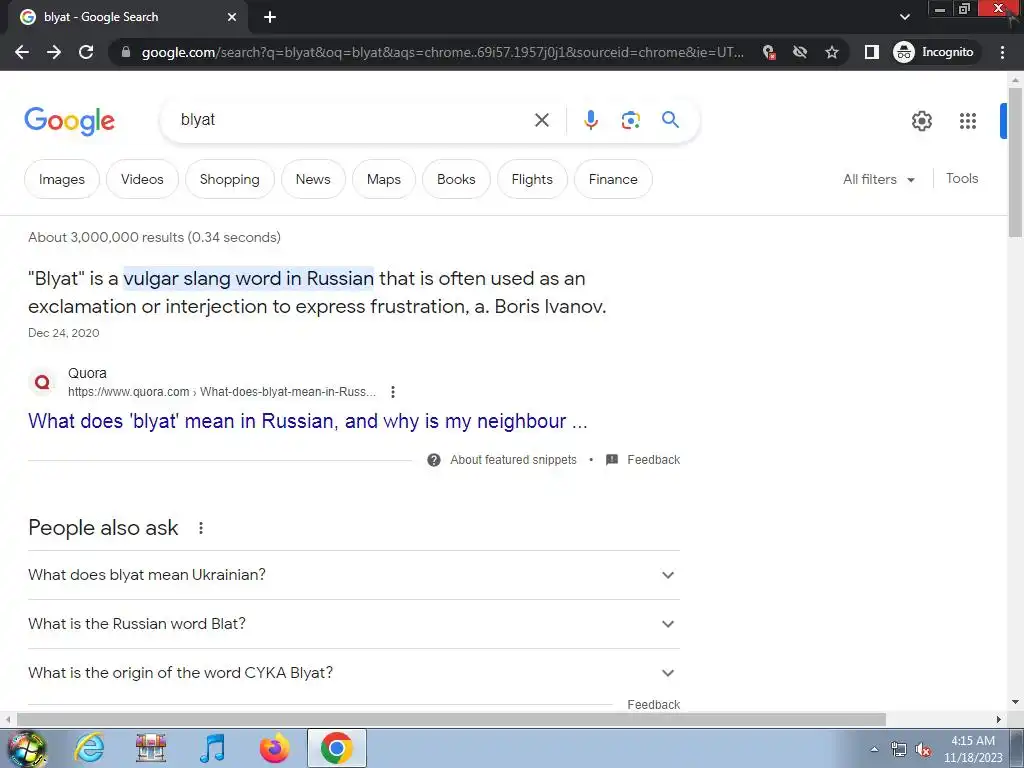
Task: Clear the search box with X icon
Action: coord(541,120)
